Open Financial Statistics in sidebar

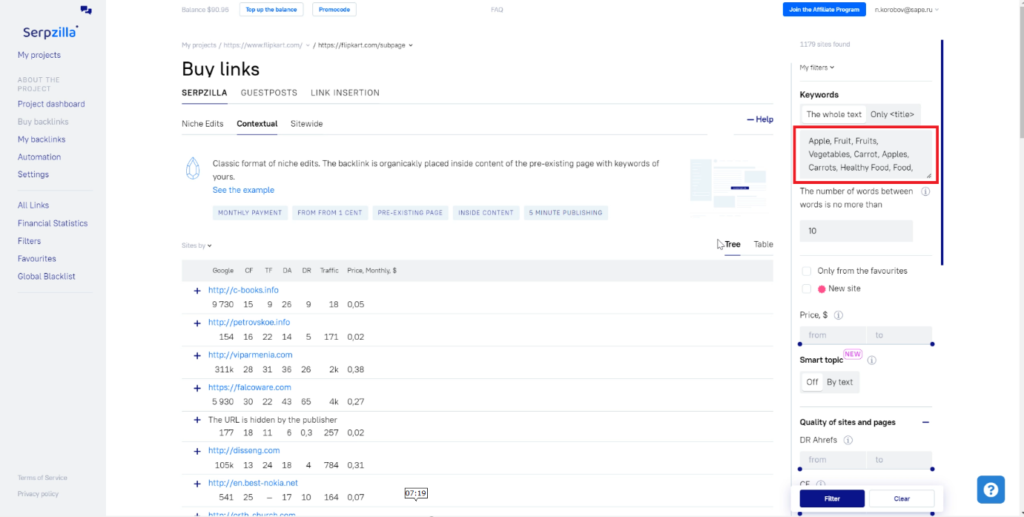pos(52,223)
